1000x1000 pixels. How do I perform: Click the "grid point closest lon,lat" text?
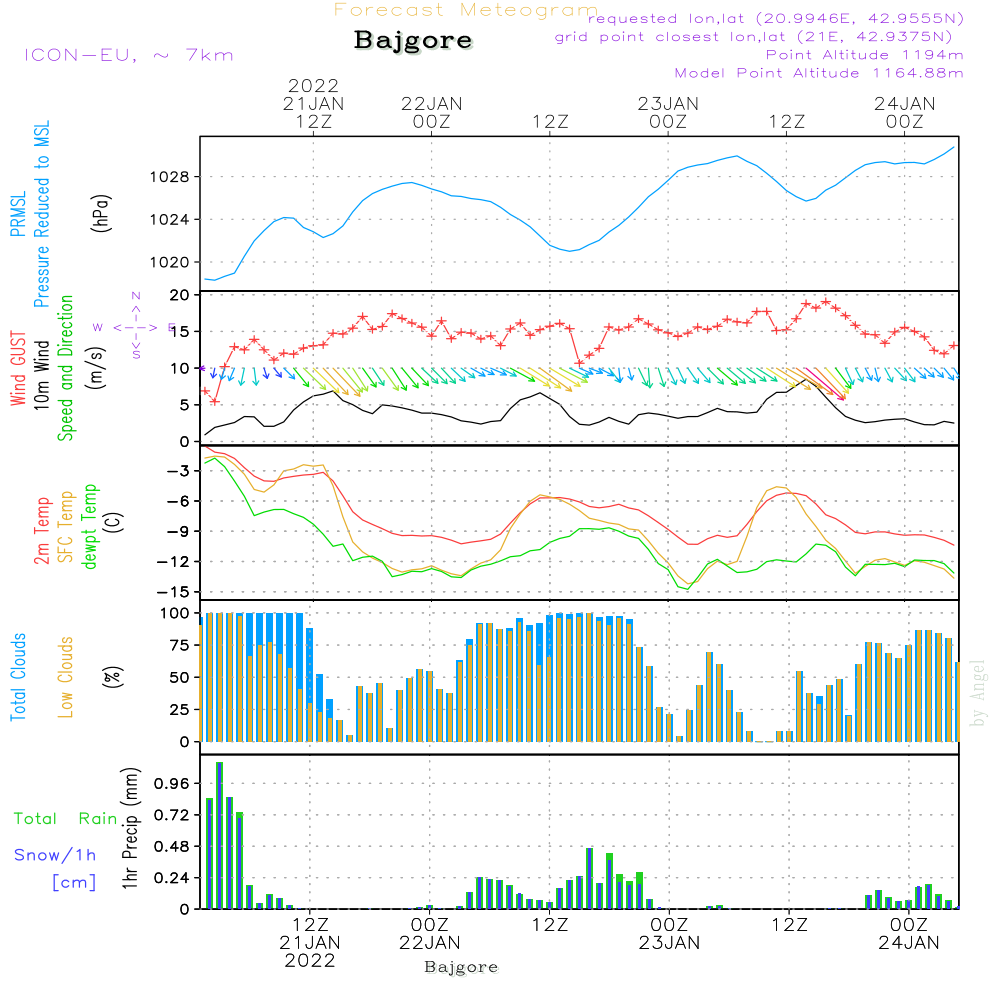(x=759, y=37)
